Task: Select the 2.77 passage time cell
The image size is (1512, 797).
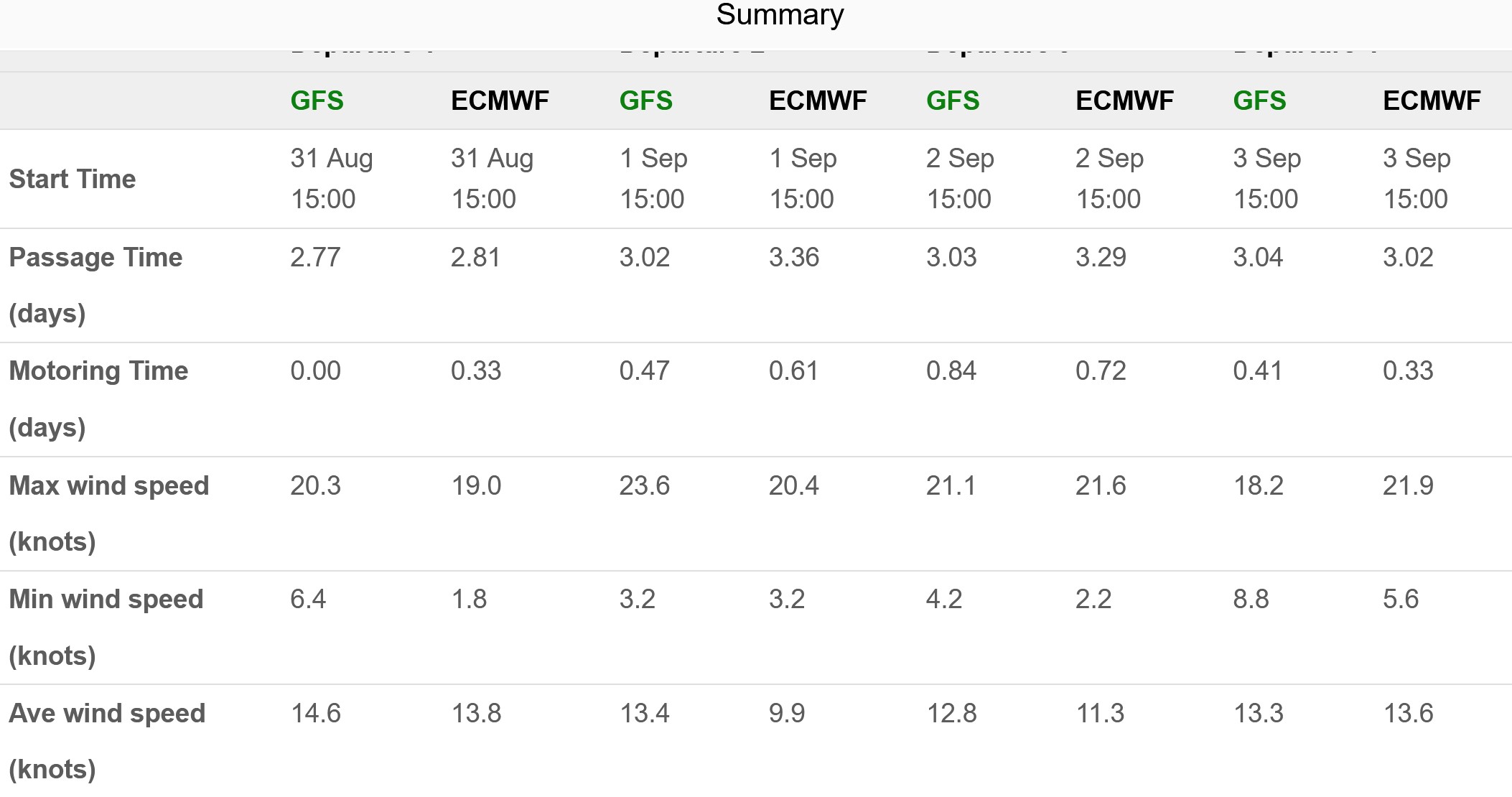Action: point(315,257)
